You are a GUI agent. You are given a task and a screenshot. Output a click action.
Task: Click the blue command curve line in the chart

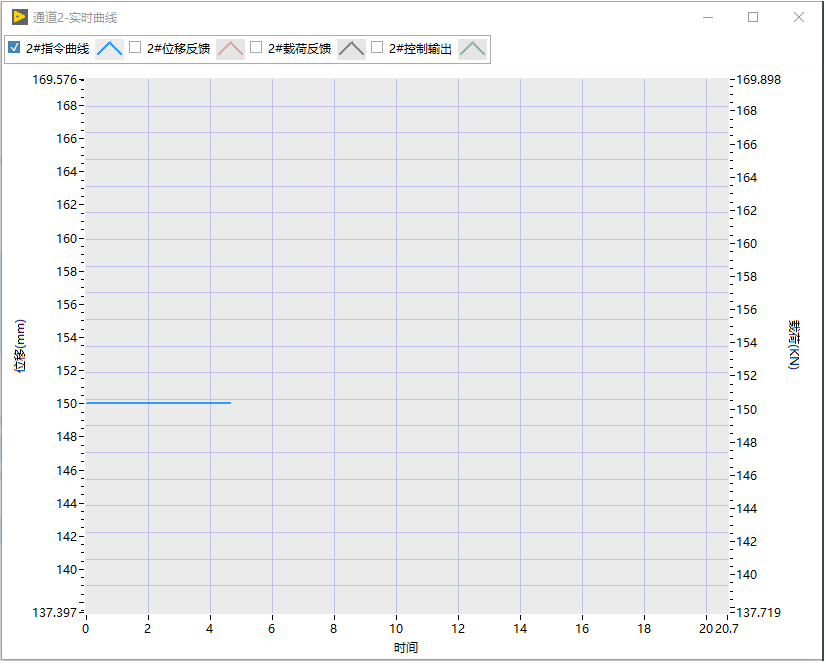pyautogui.click(x=158, y=403)
